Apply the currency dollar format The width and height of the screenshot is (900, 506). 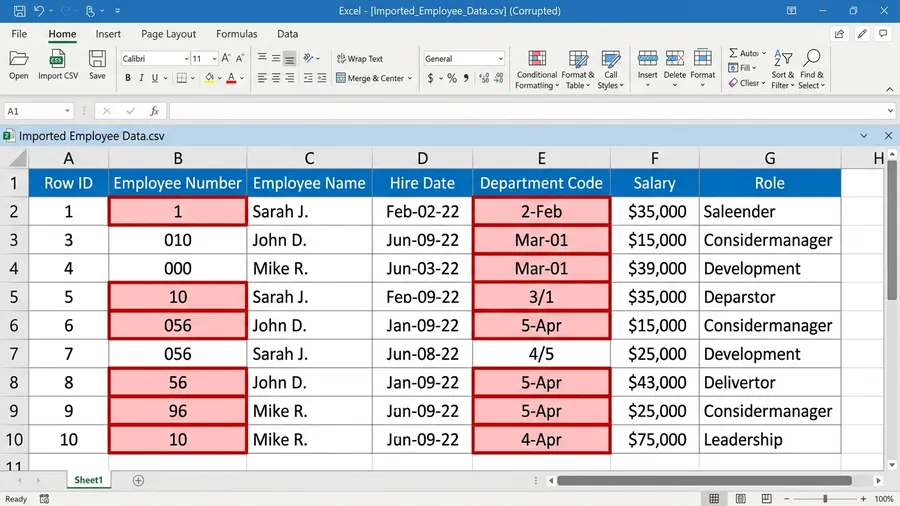tap(430, 78)
